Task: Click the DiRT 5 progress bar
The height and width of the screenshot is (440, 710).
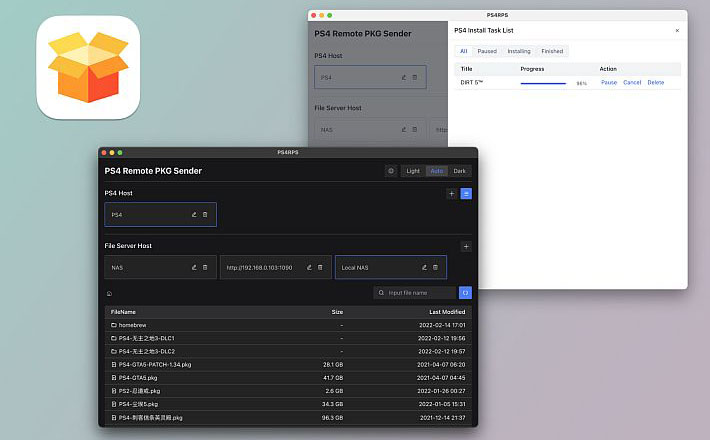Action: (543, 83)
